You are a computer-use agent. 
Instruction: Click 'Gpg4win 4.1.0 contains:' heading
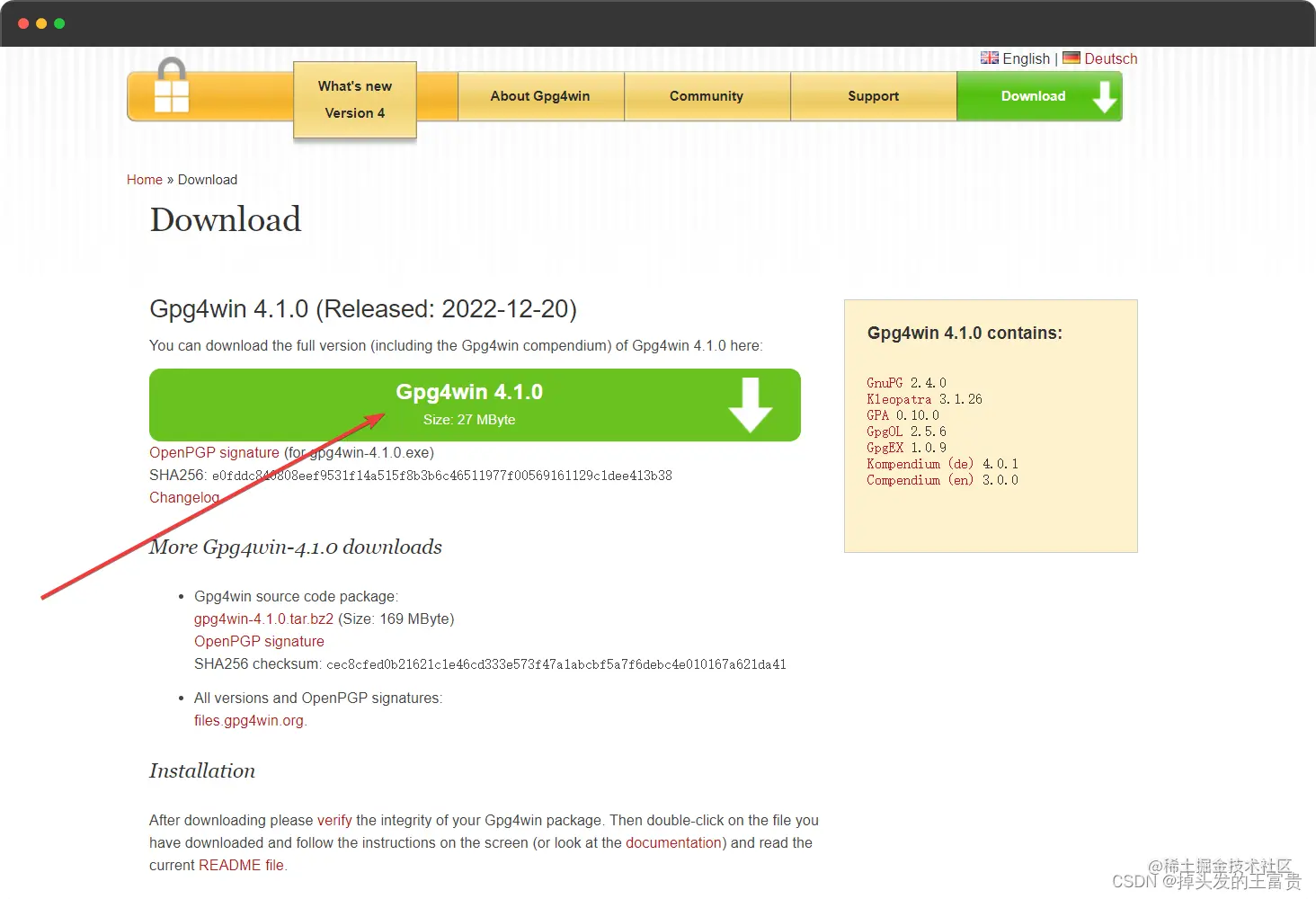tap(965, 333)
